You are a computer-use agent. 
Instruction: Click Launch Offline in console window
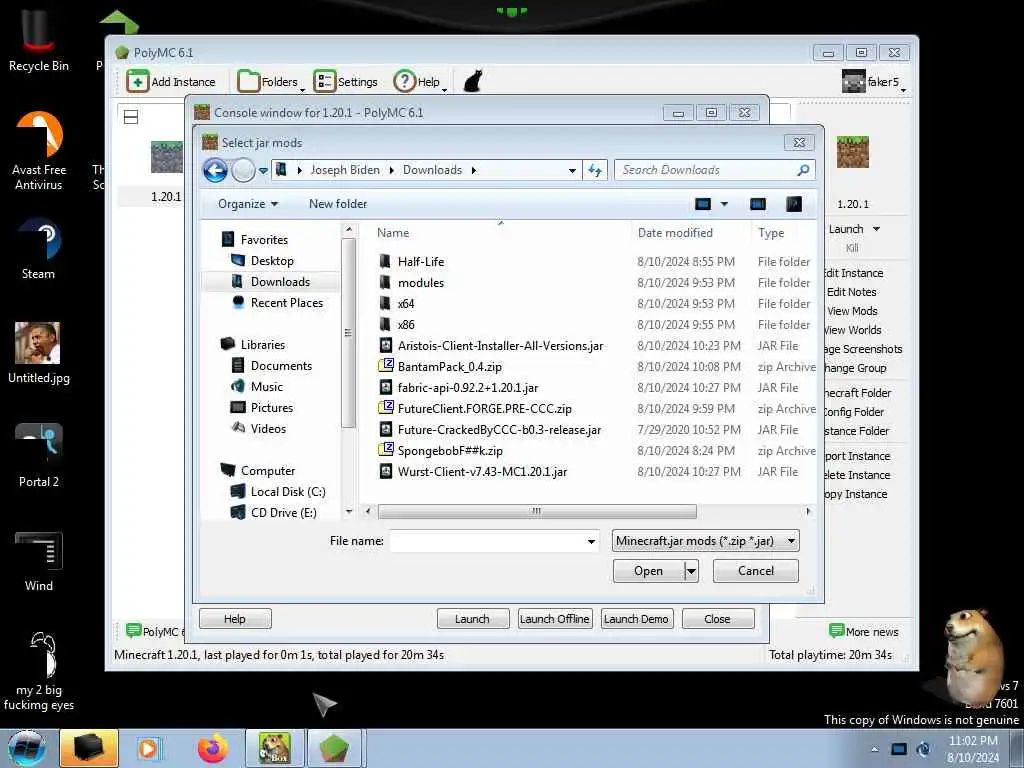554,618
